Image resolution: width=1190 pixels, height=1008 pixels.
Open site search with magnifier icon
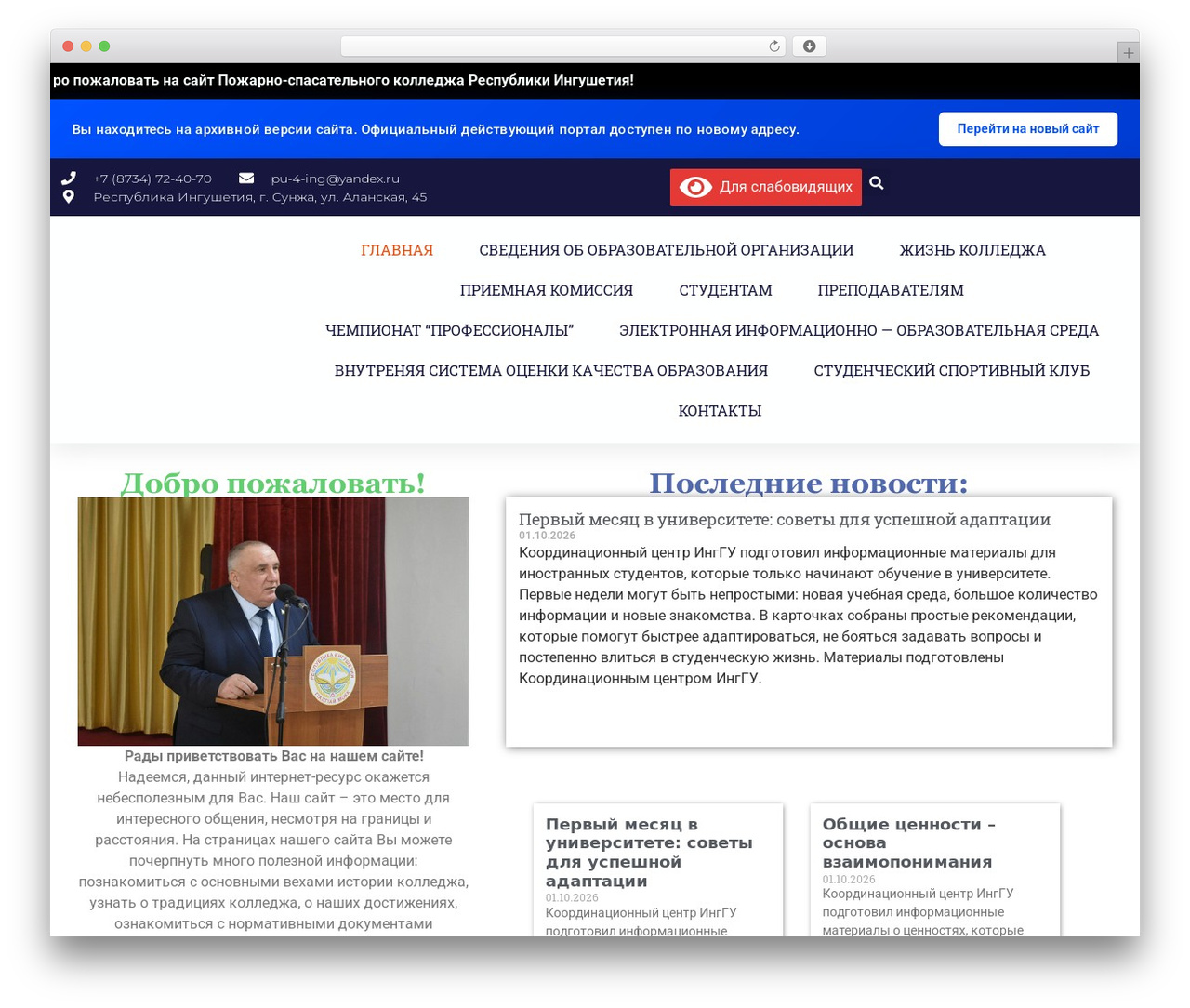click(877, 183)
